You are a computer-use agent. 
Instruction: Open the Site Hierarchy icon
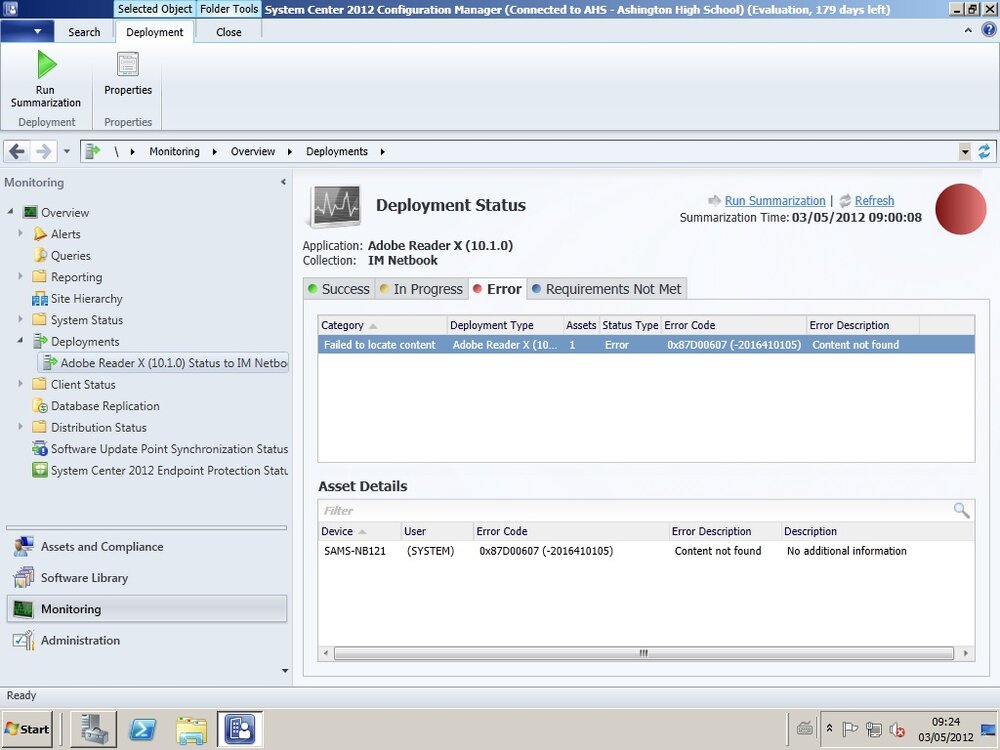40,298
